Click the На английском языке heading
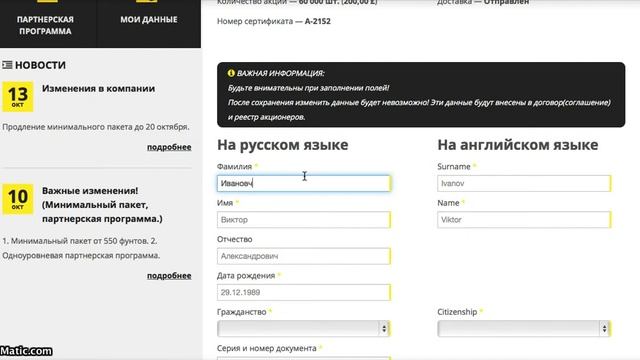Viewport: 640px width, 360px height. (518, 145)
